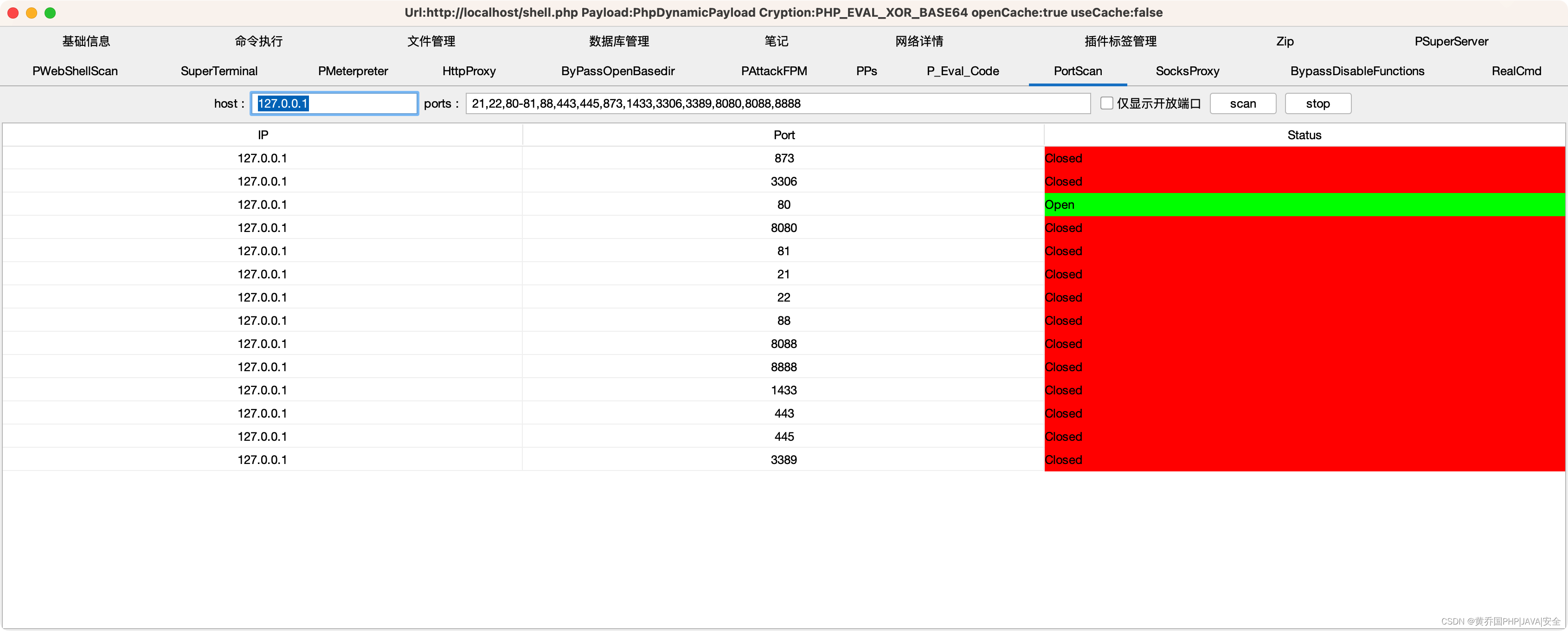Switch to the ByPassOpenBasedir tab
This screenshot has width=1568, height=631.
pos(618,71)
